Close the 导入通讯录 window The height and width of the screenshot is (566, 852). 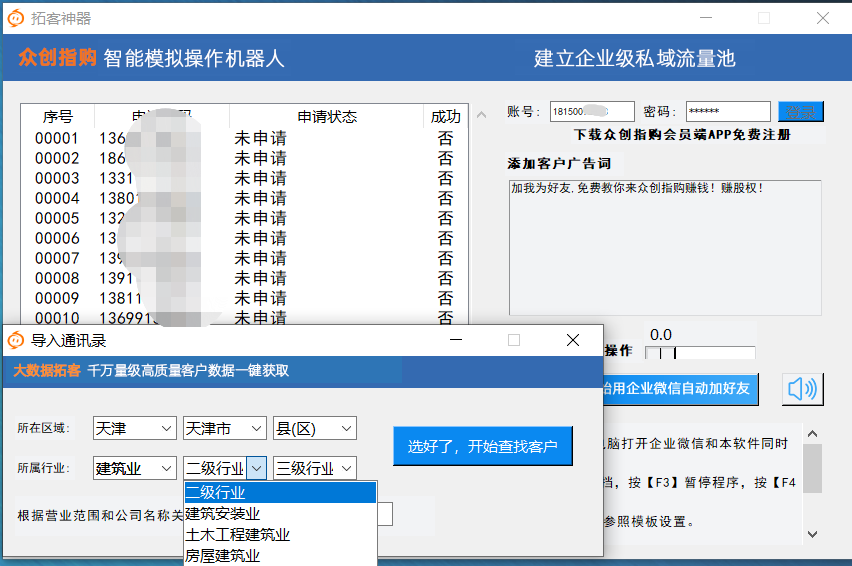(x=573, y=340)
